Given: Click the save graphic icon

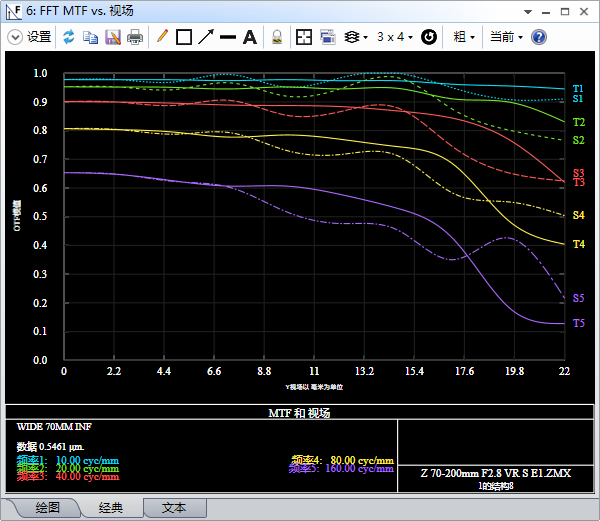Looking at the screenshot, I should point(112,37).
